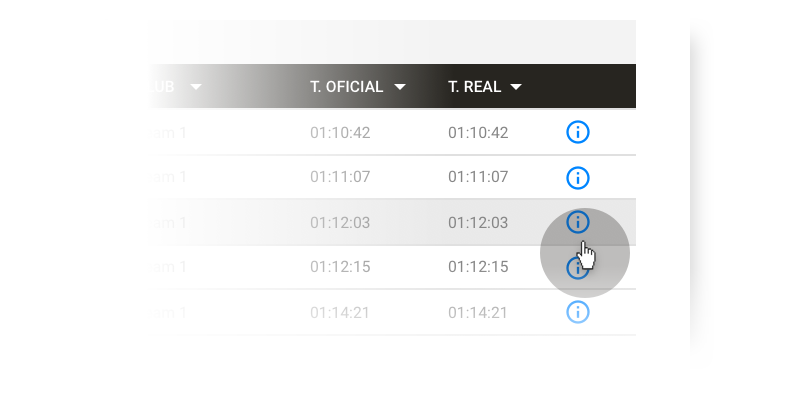The image size is (812, 420).
Task: Open info icon for the 01:11:07 row
Action: point(577,178)
